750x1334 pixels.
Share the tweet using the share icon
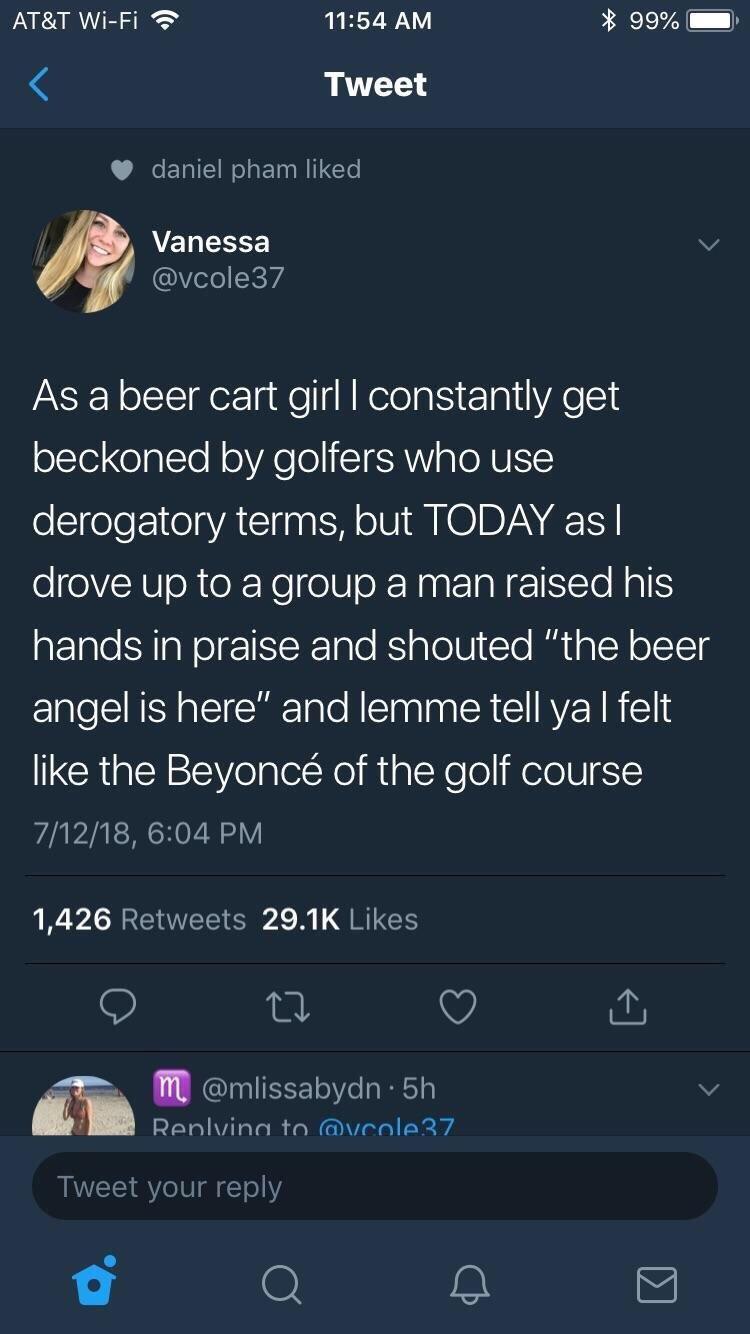pyautogui.click(x=628, y=1007)
